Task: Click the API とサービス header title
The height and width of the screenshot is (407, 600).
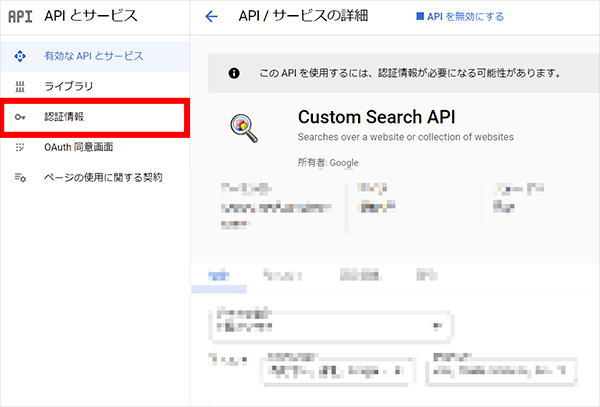Action: tap(91, 16)
